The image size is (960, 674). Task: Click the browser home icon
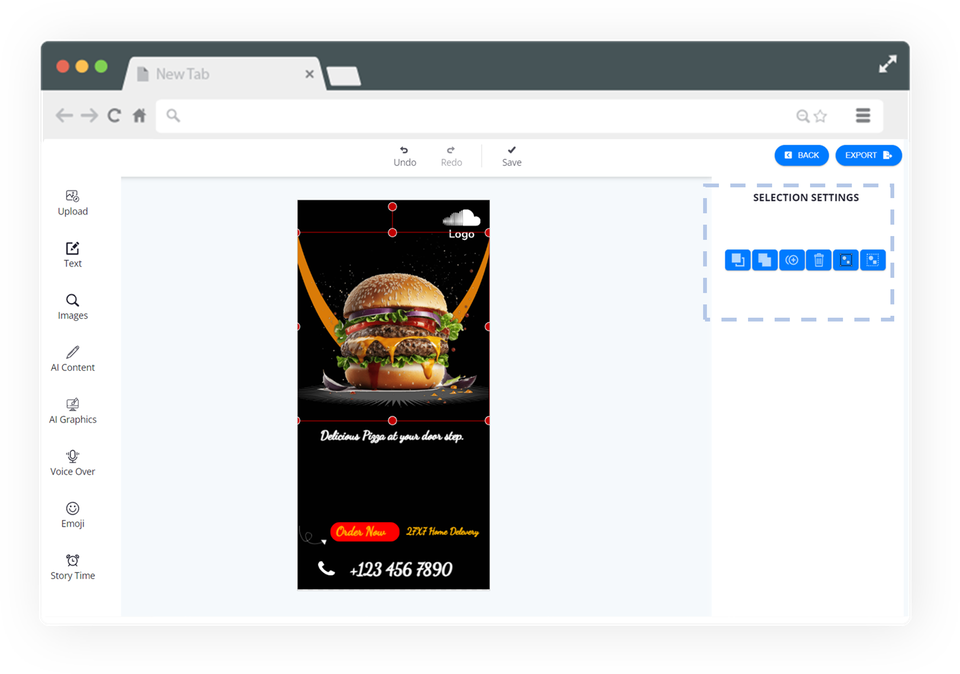140,115
